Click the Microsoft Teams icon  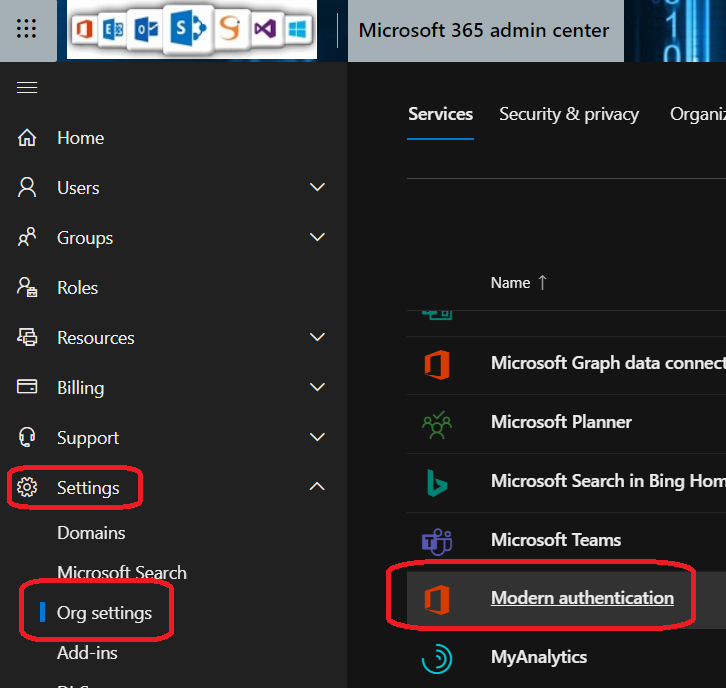(437, 540)
